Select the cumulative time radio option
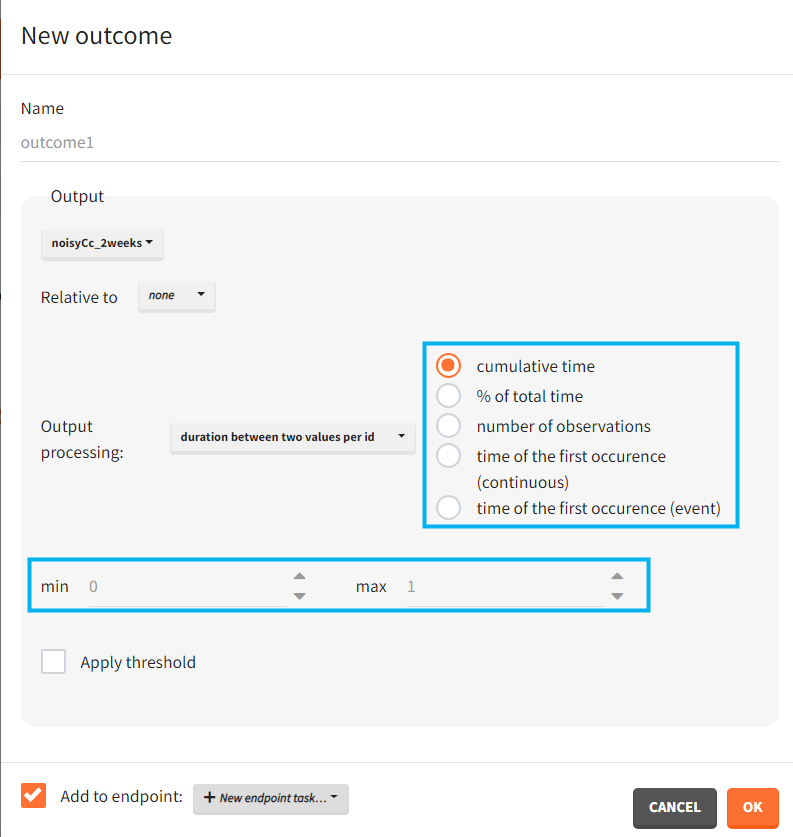Image resolution: width=793 pixels, height=837 pixels. pyautogui.click(x=450, y=366)
